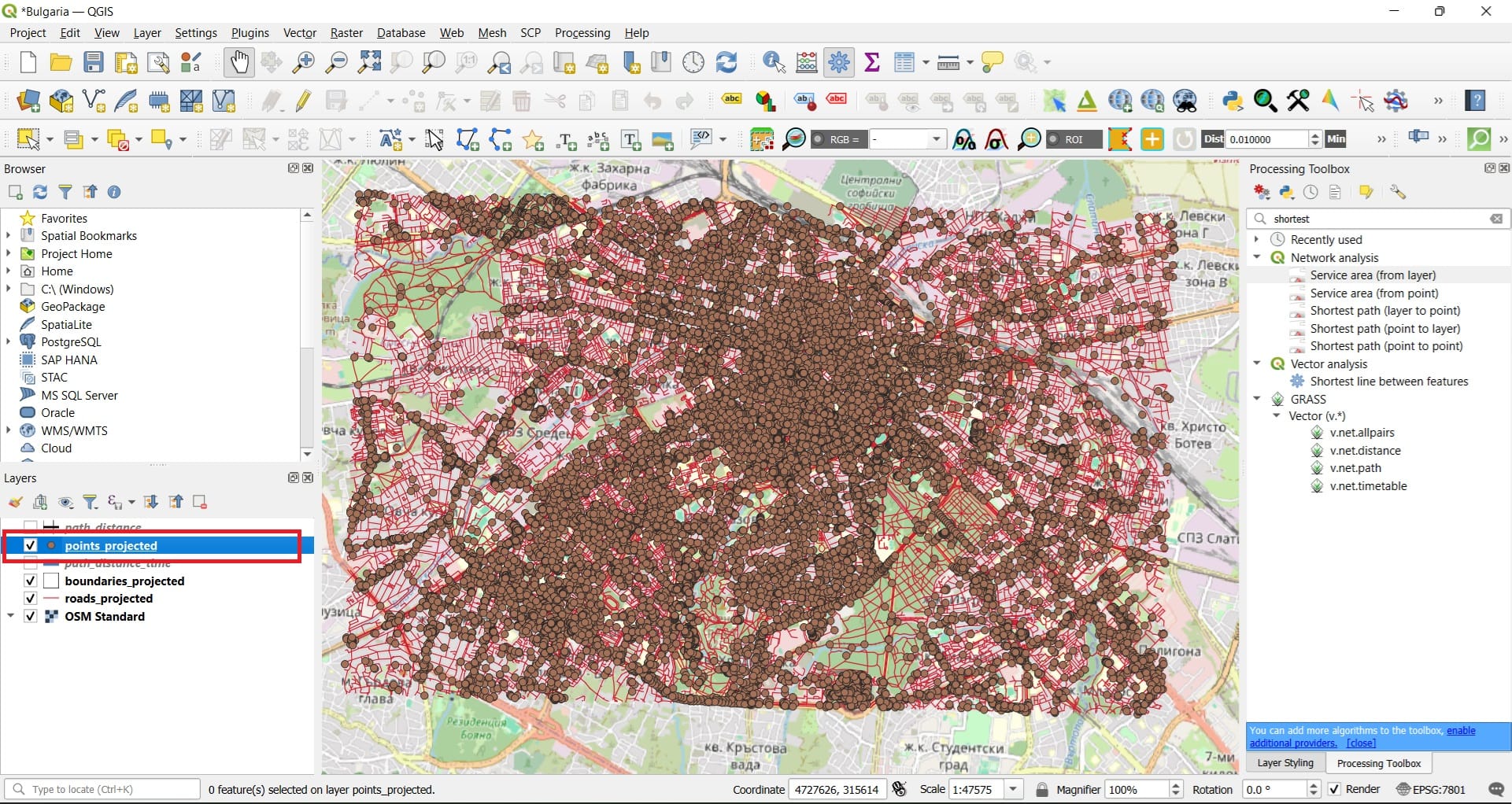This screenshot has height=804, width=1512.
Task: Click the Type to locate search field
Action: coord(102,789)
